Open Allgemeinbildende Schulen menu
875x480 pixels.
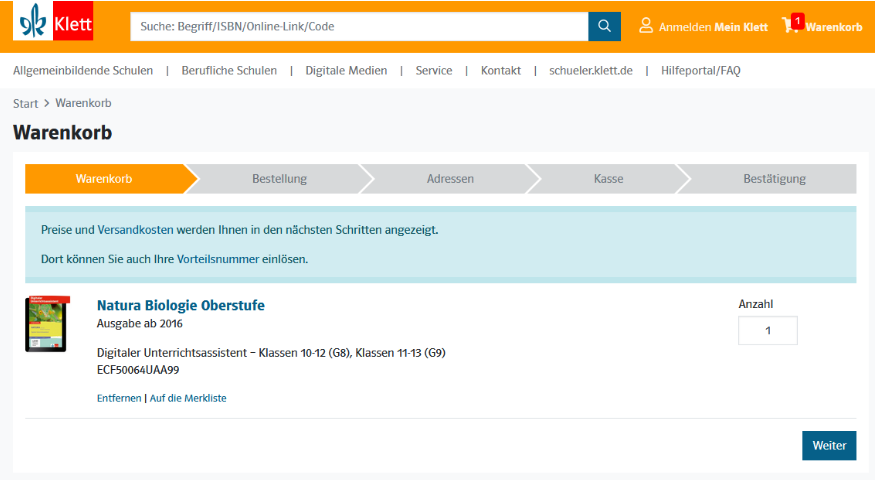click(x=83, y=70)
